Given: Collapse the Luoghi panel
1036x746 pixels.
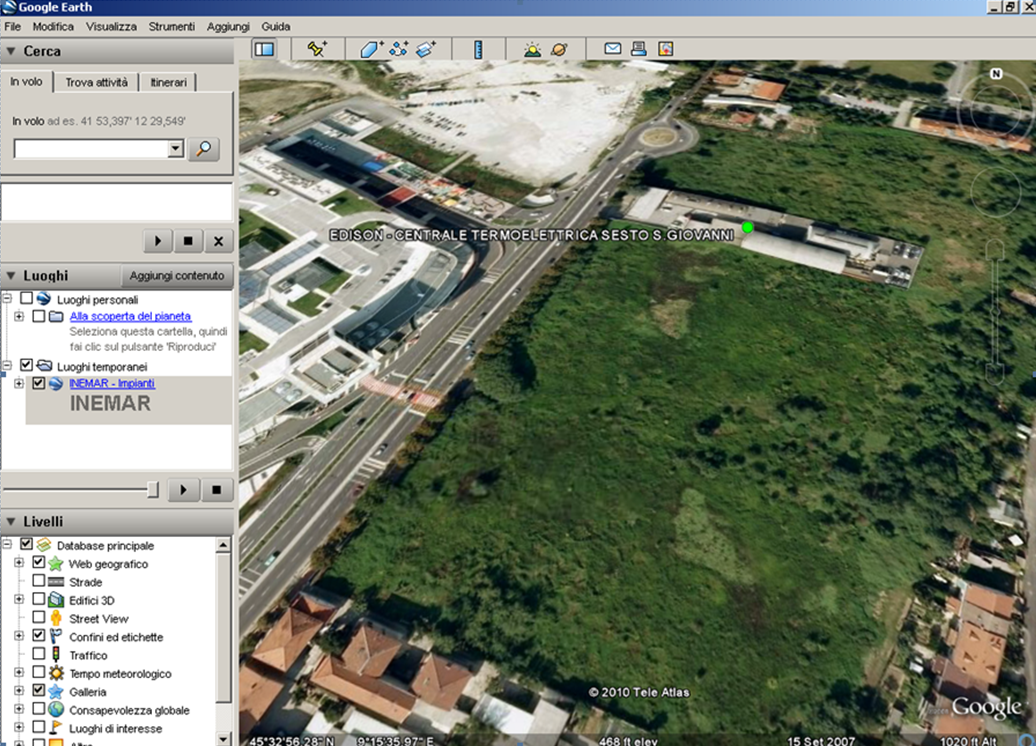Looking at the screenshot, I should [x=11, y=276].
